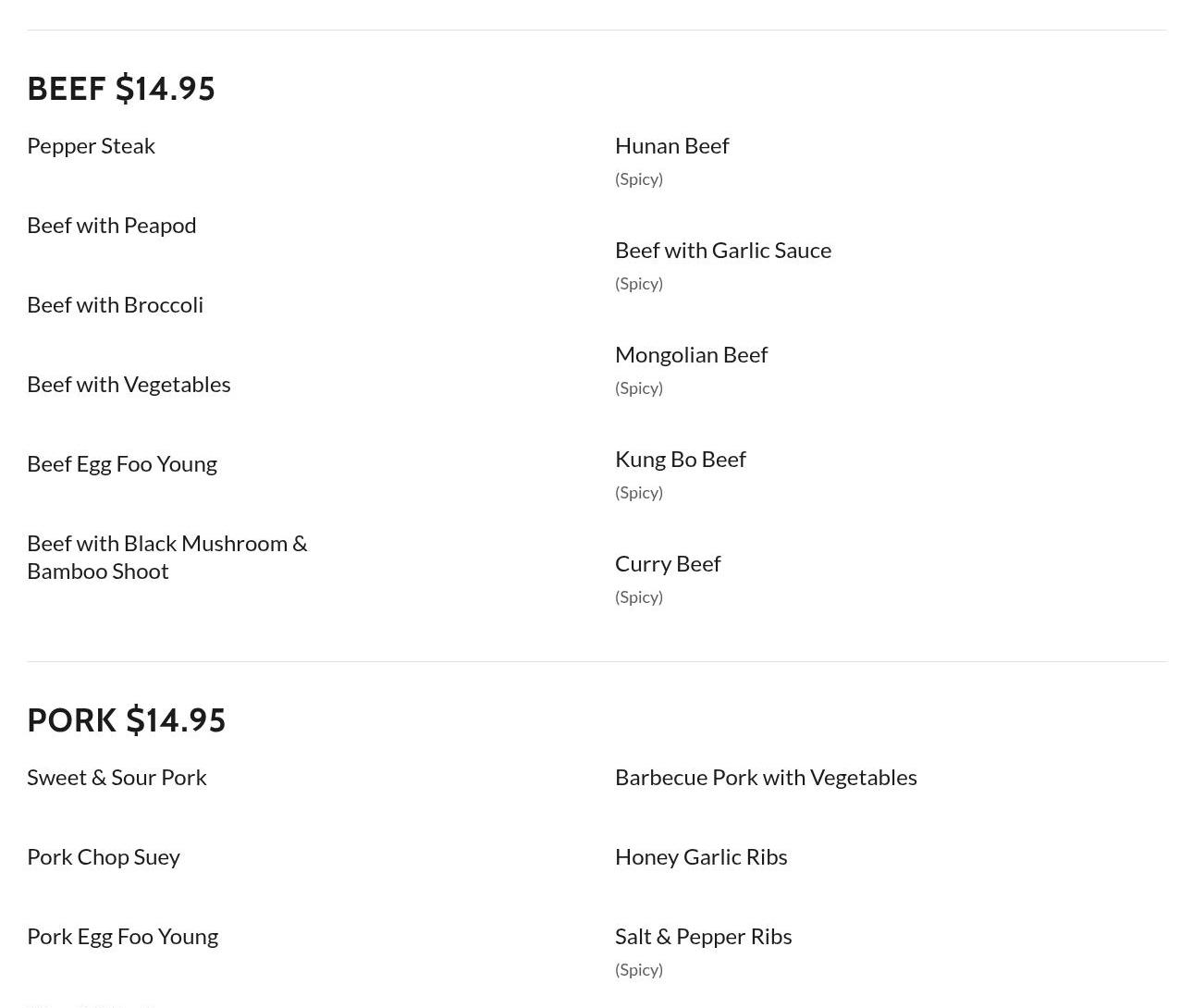
Task: Click Salt & Pepper Ribs
Action: [x=703, y=937]
